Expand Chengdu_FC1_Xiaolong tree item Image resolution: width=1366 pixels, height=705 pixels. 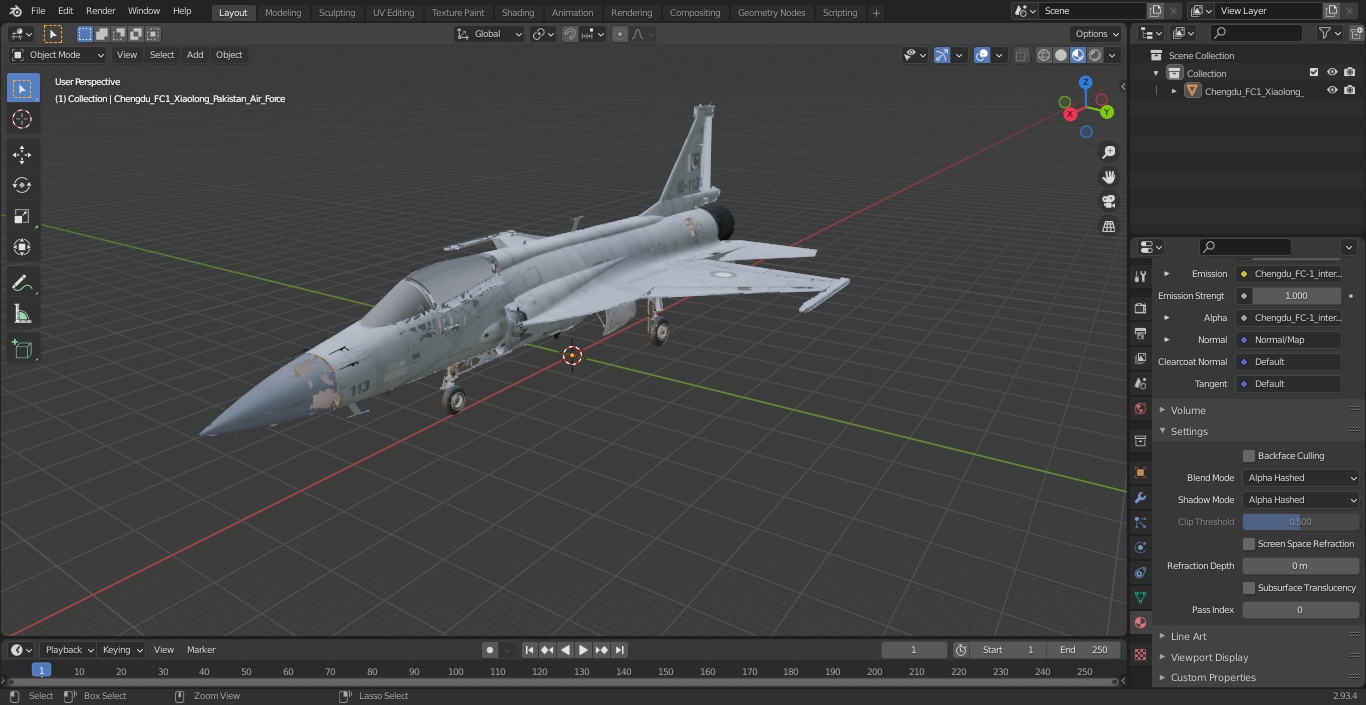[x=1174, y=91]
